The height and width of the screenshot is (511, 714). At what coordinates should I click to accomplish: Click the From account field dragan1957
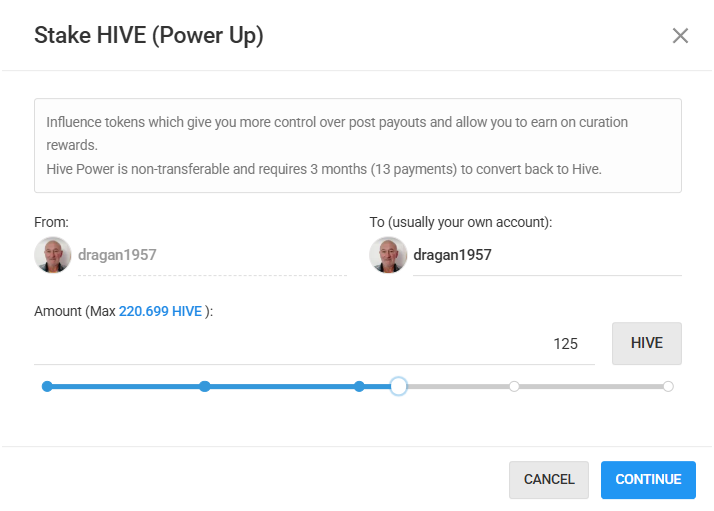(212, 255)
